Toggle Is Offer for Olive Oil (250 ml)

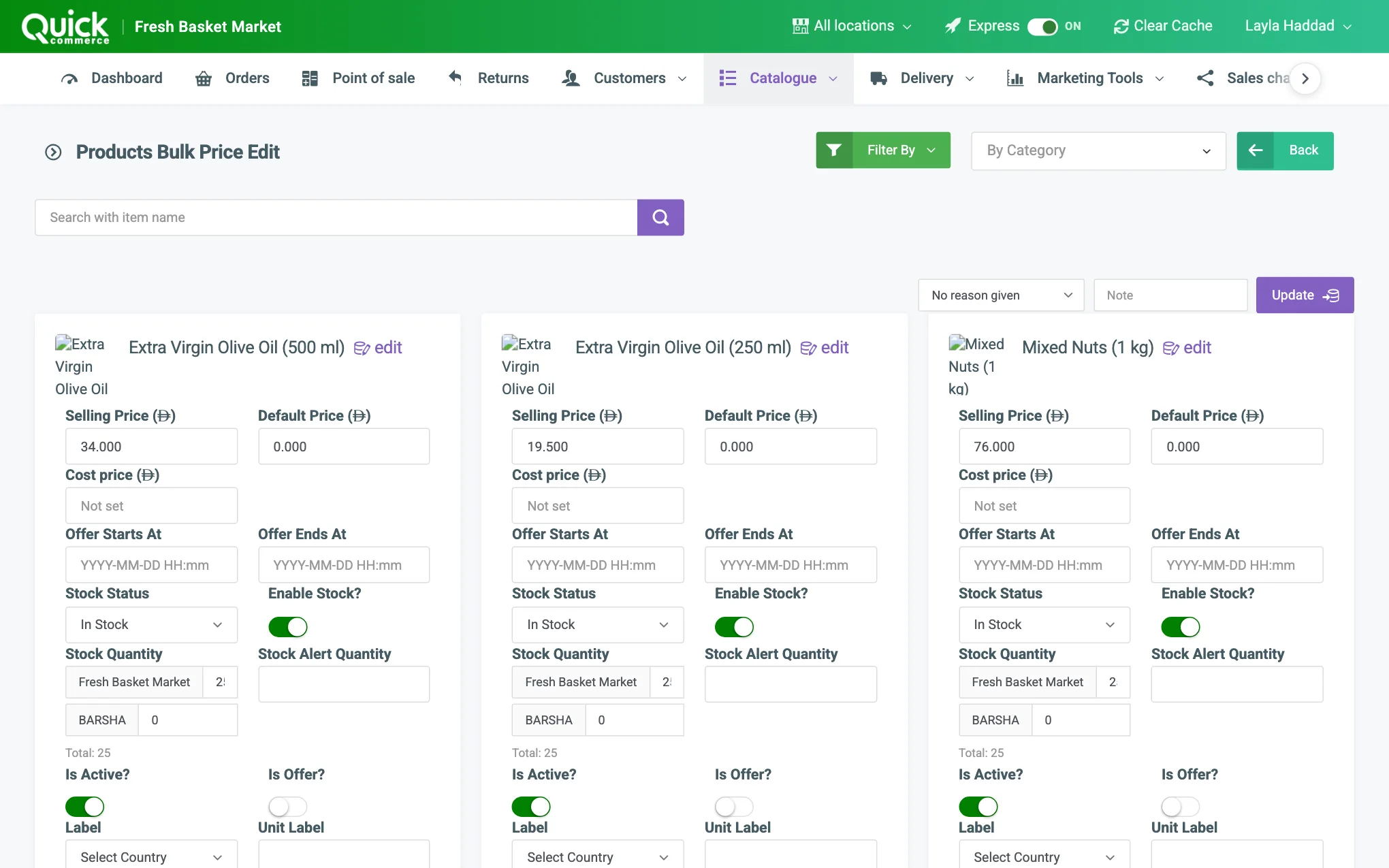click(734, 807)
